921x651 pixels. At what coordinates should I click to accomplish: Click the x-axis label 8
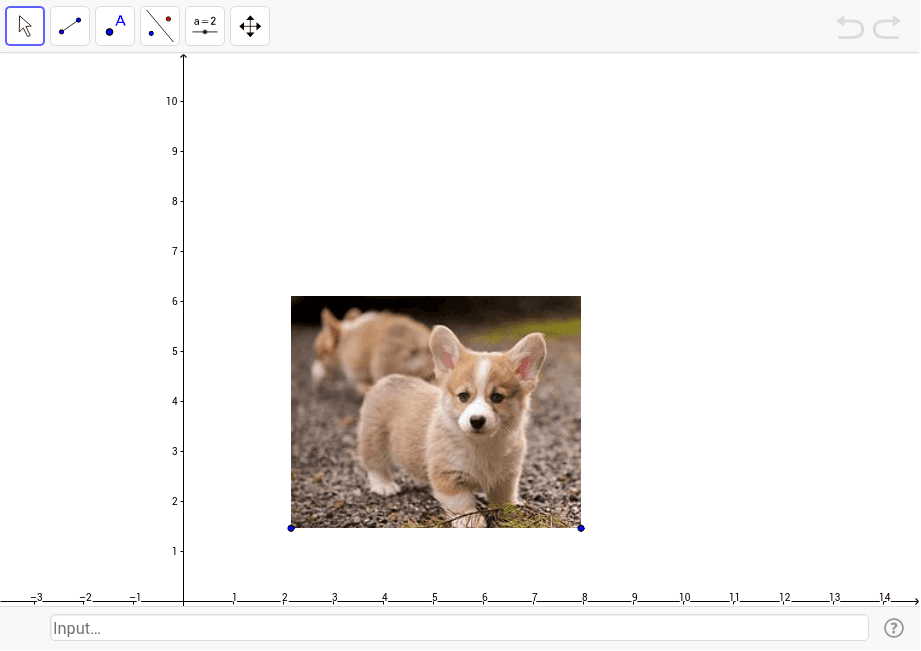pos(584,597)
